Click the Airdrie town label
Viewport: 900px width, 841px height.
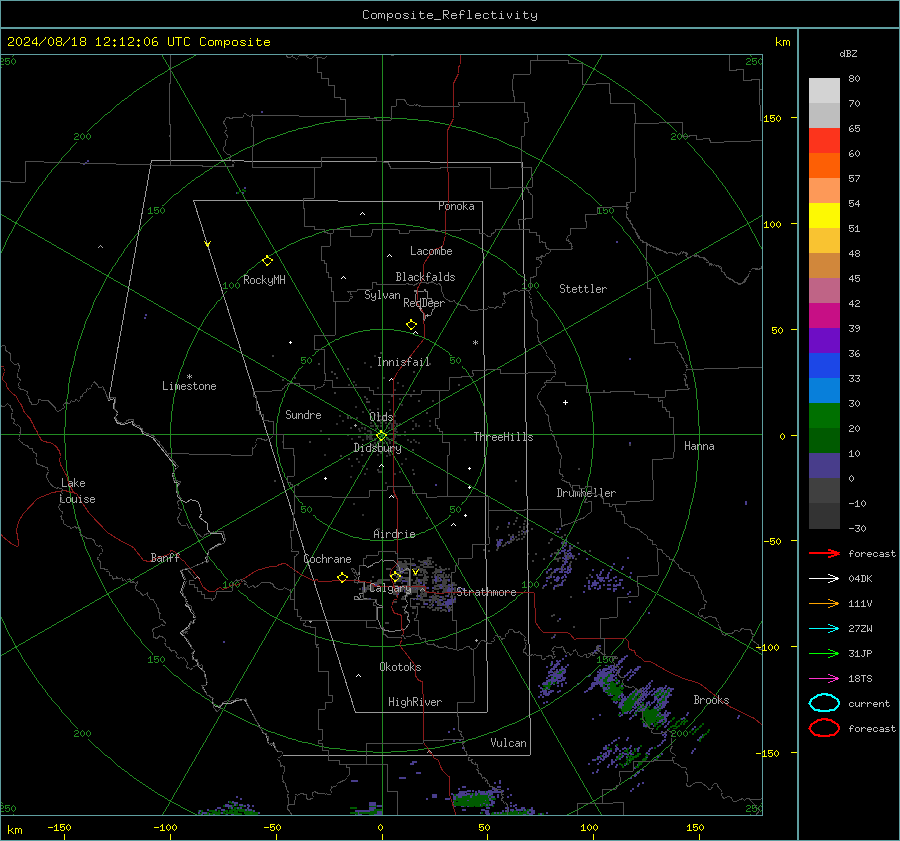tap(394, 534)
